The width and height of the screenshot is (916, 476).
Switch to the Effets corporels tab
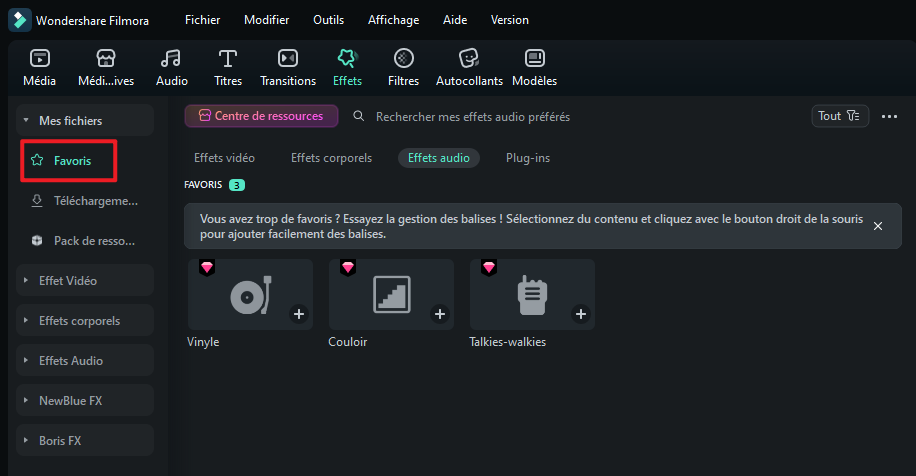[331, 158]
